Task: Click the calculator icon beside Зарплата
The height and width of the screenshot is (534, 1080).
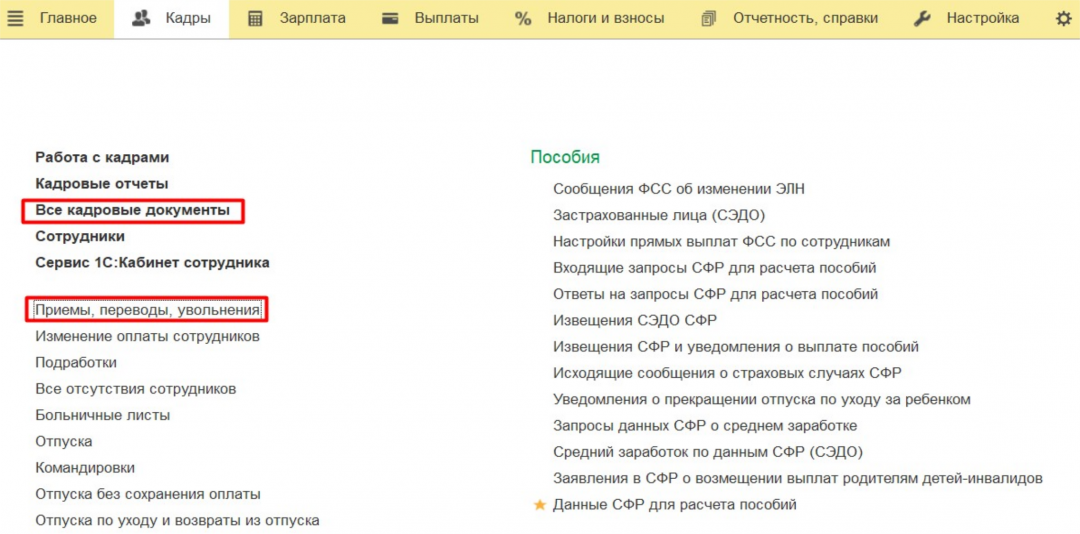Action: coord(255,19)
